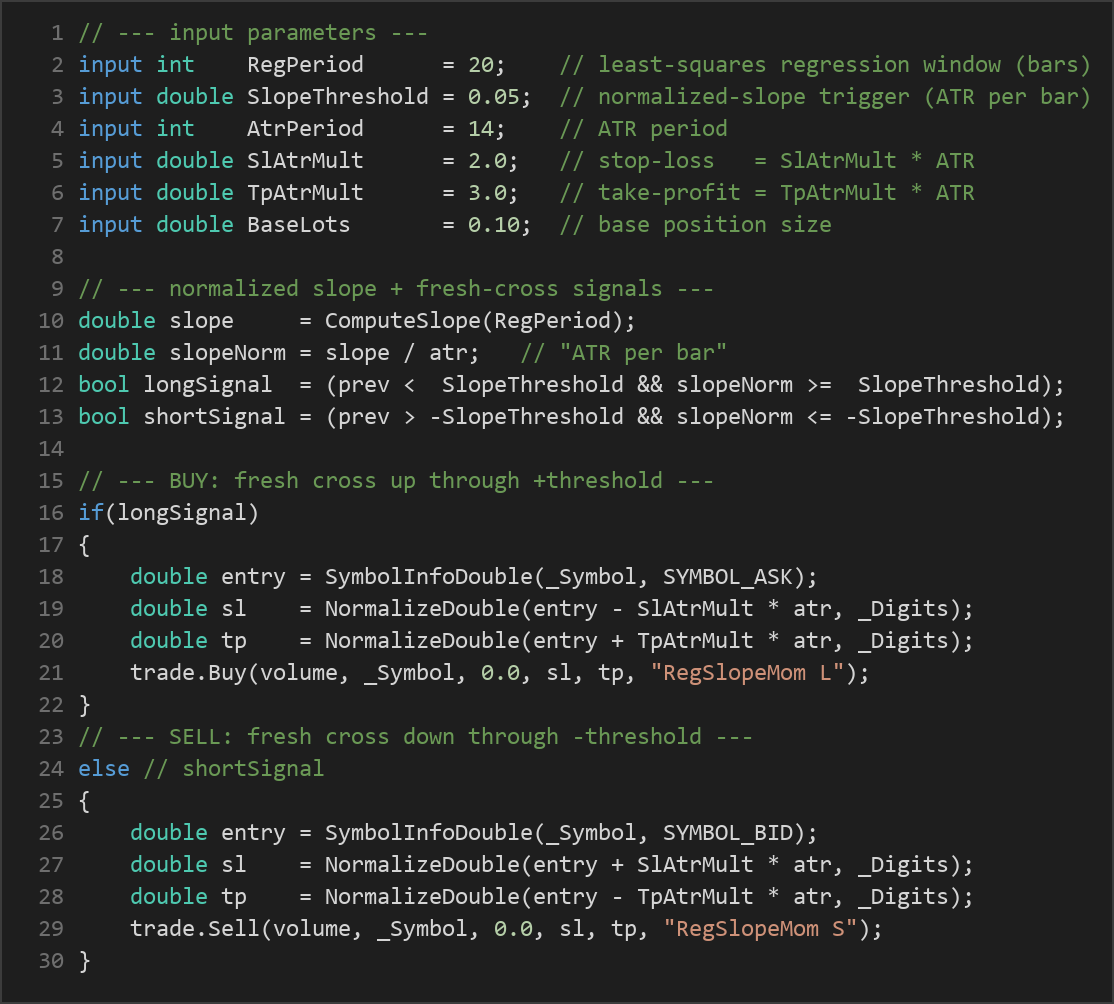Click the normalized slope comment on line 9
The image size is (1114, 1004).
click(x=396, y=288)
